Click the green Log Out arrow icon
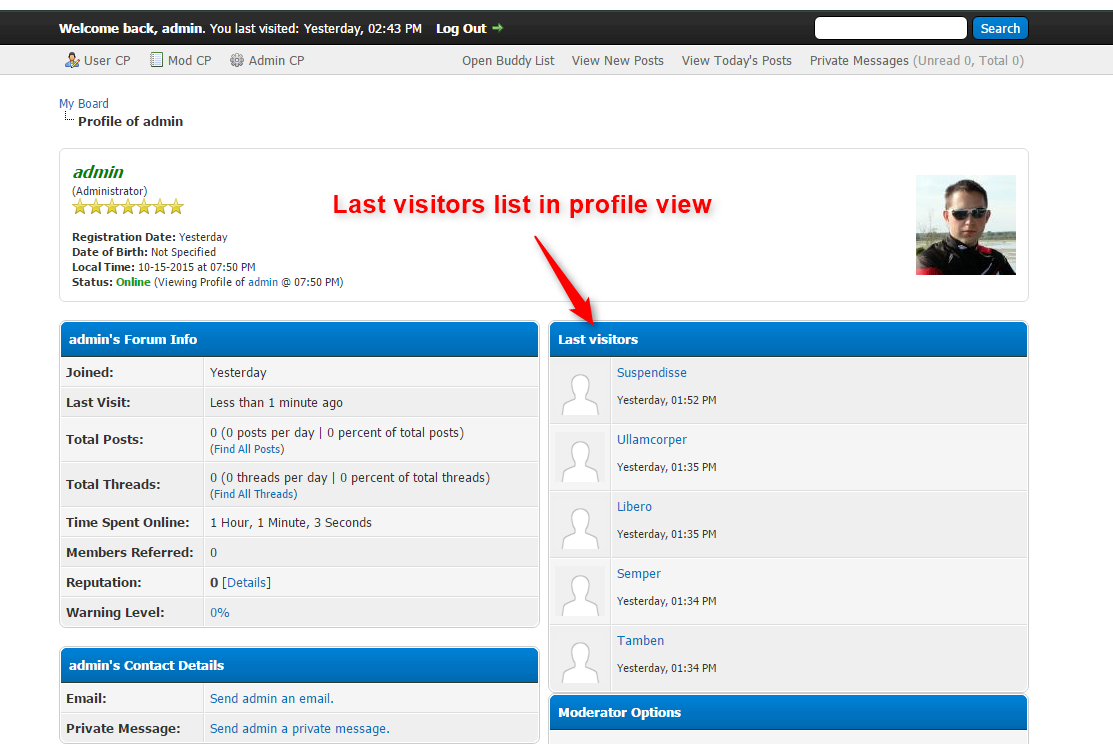 pos(498,28)
